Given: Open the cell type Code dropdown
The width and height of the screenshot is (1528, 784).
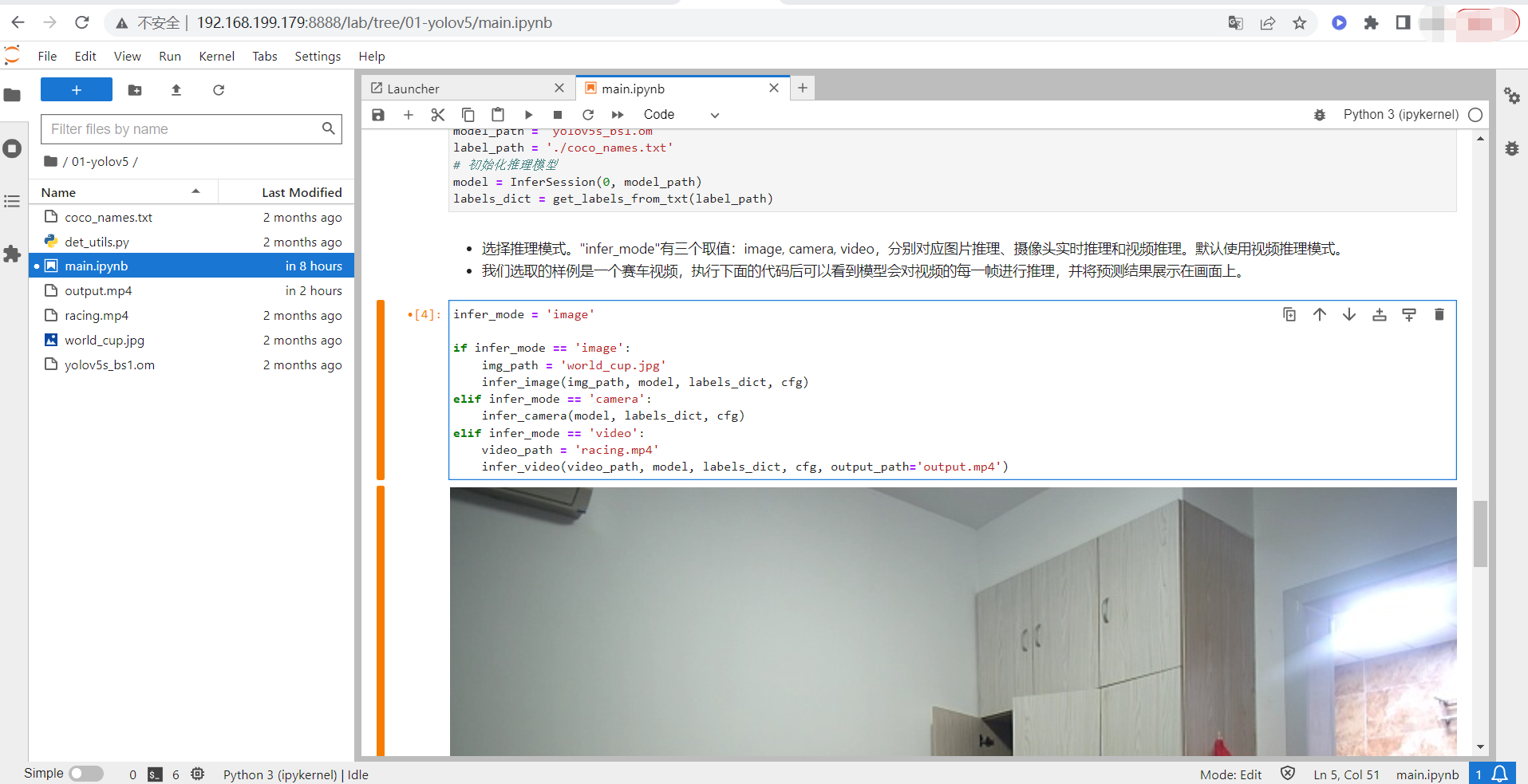Looking at the screenshot, I should click(681, 115).
